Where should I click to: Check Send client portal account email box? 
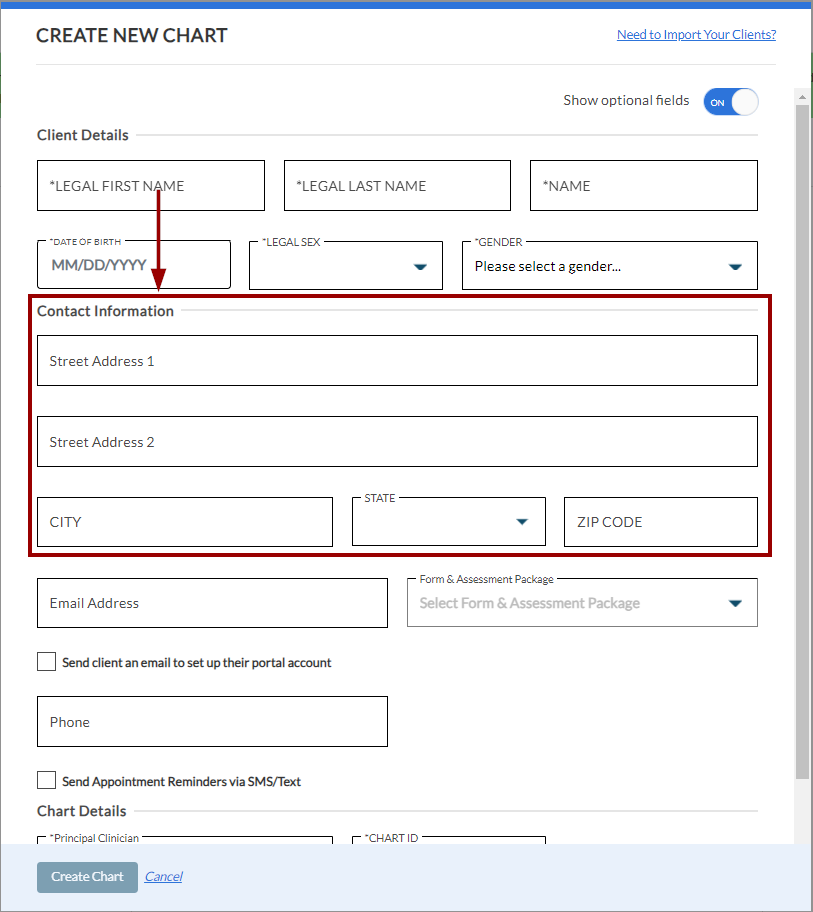coord(47,662)
